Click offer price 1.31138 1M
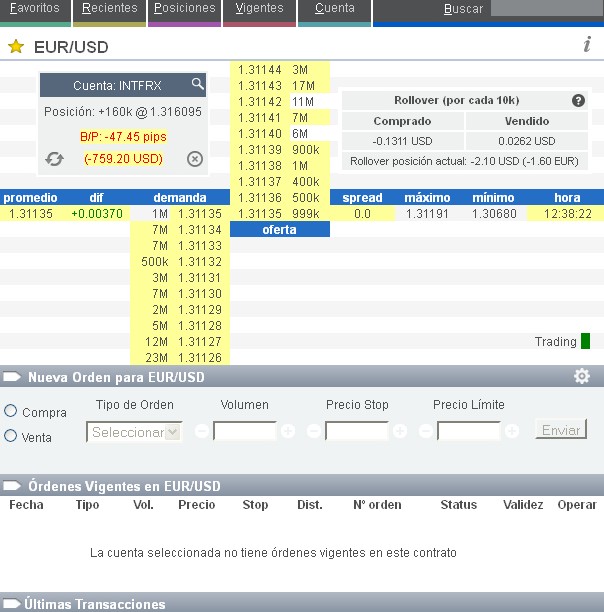604x612 pixels. click(x=280, y=165)
